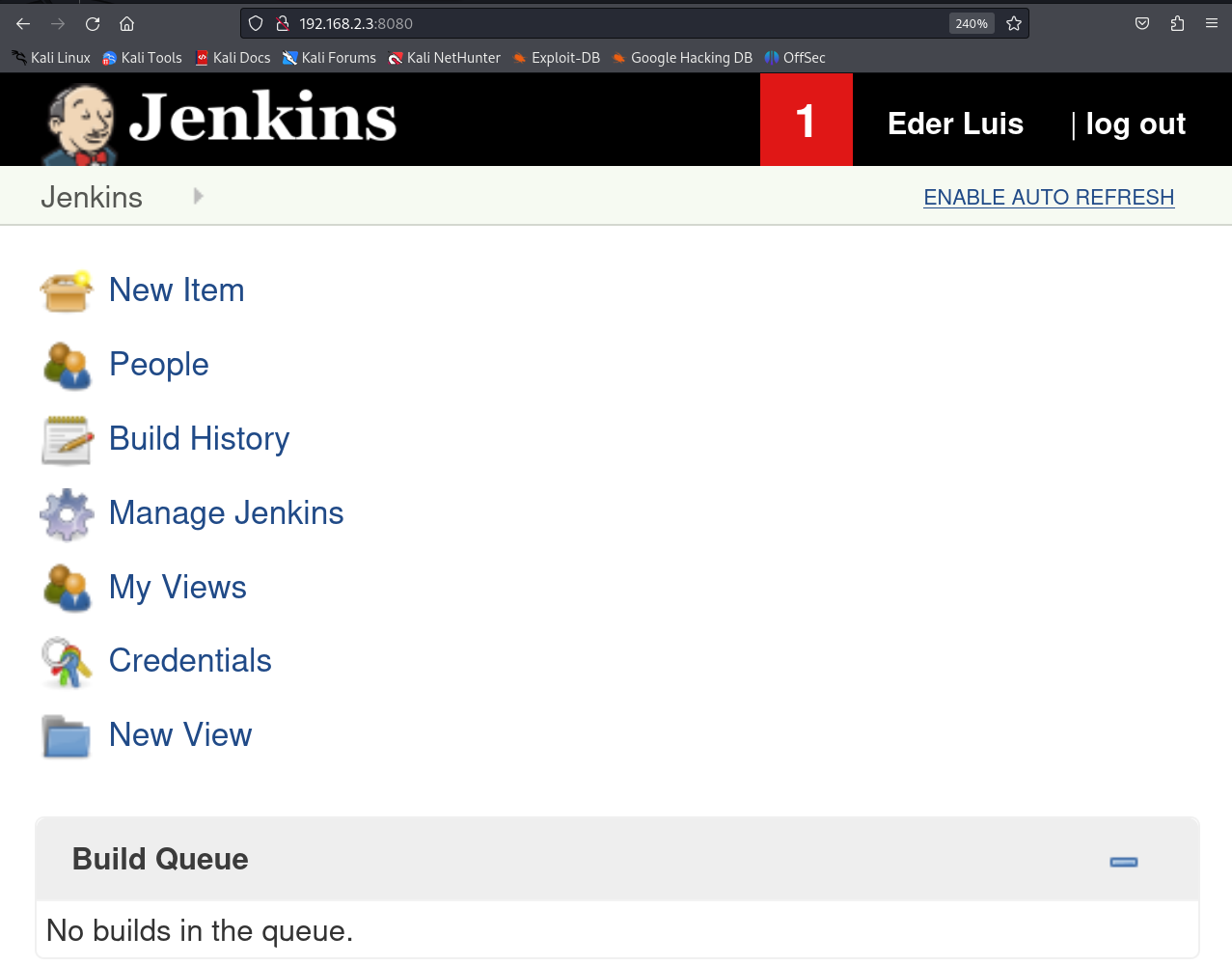Screen dimensions: 1232x965
Task: Open the browser hamburger menu
Action: [1212, 23]
